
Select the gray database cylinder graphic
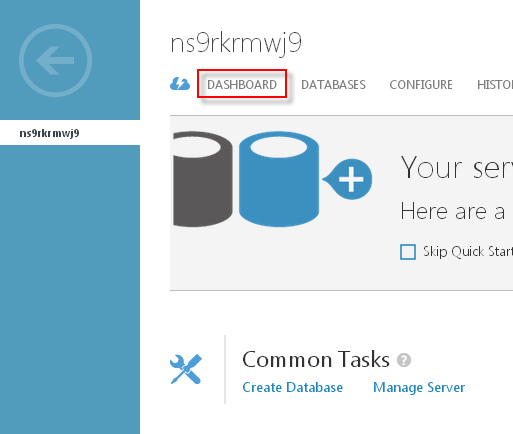click(x=203, y=179)
